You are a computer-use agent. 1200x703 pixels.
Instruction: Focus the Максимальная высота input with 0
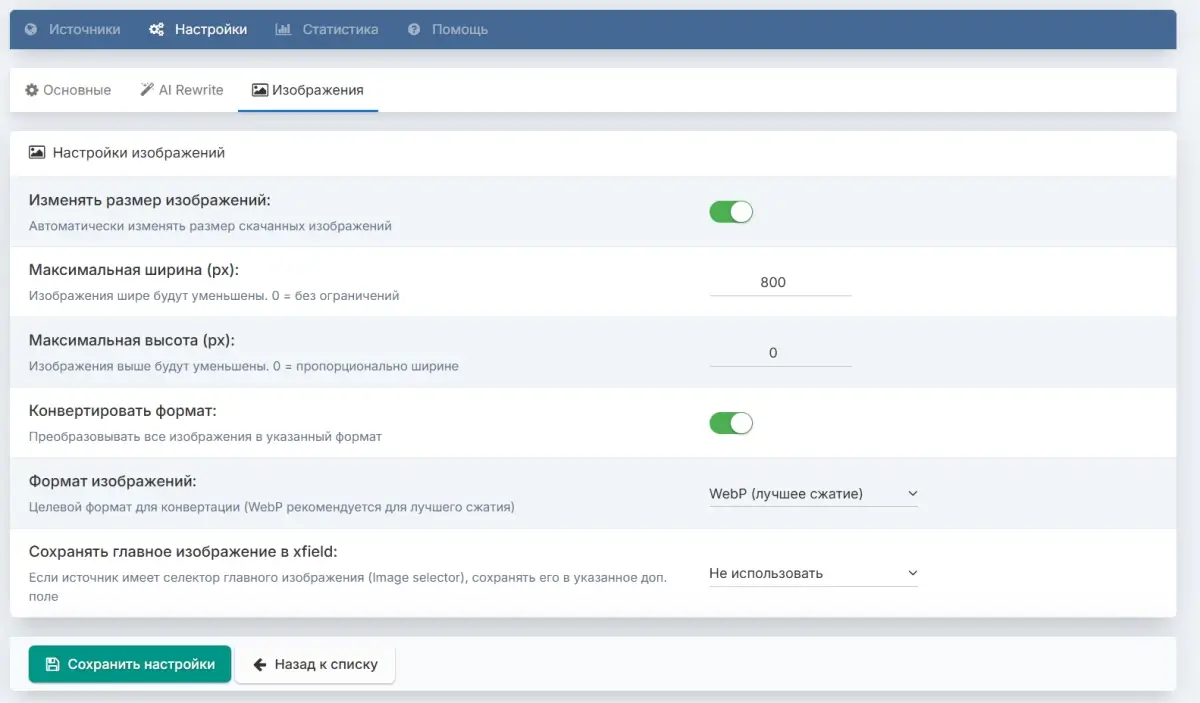click(x=780, y=353)
